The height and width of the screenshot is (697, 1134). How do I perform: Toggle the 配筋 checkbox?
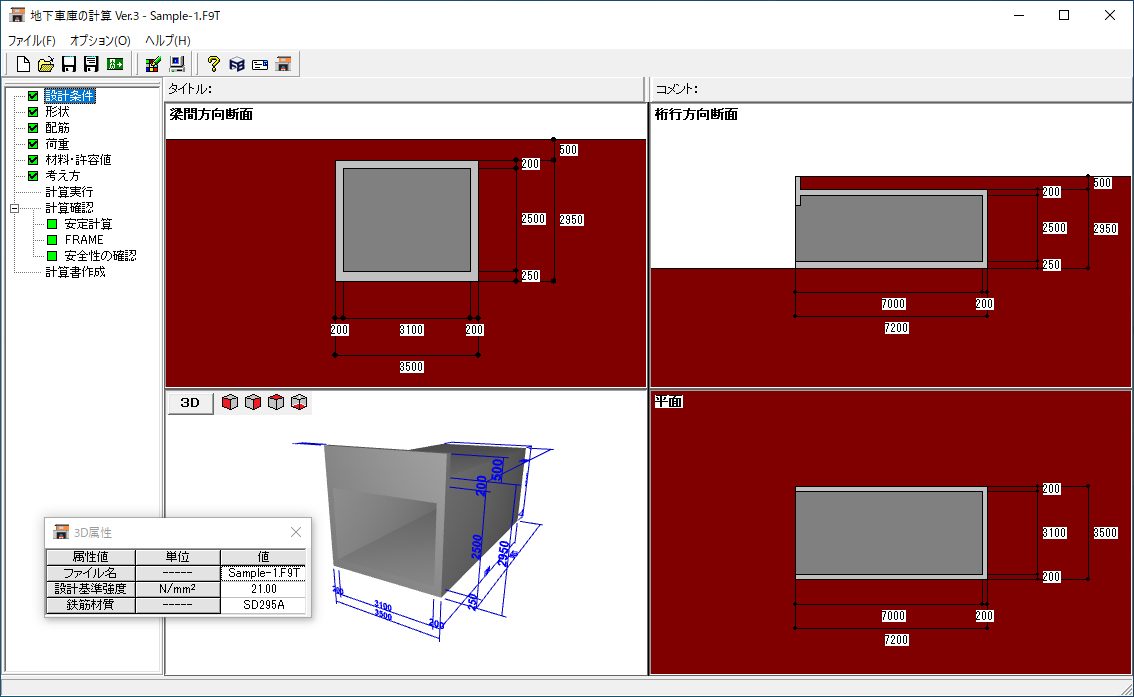pyautogui.click(x=33, y=128)
